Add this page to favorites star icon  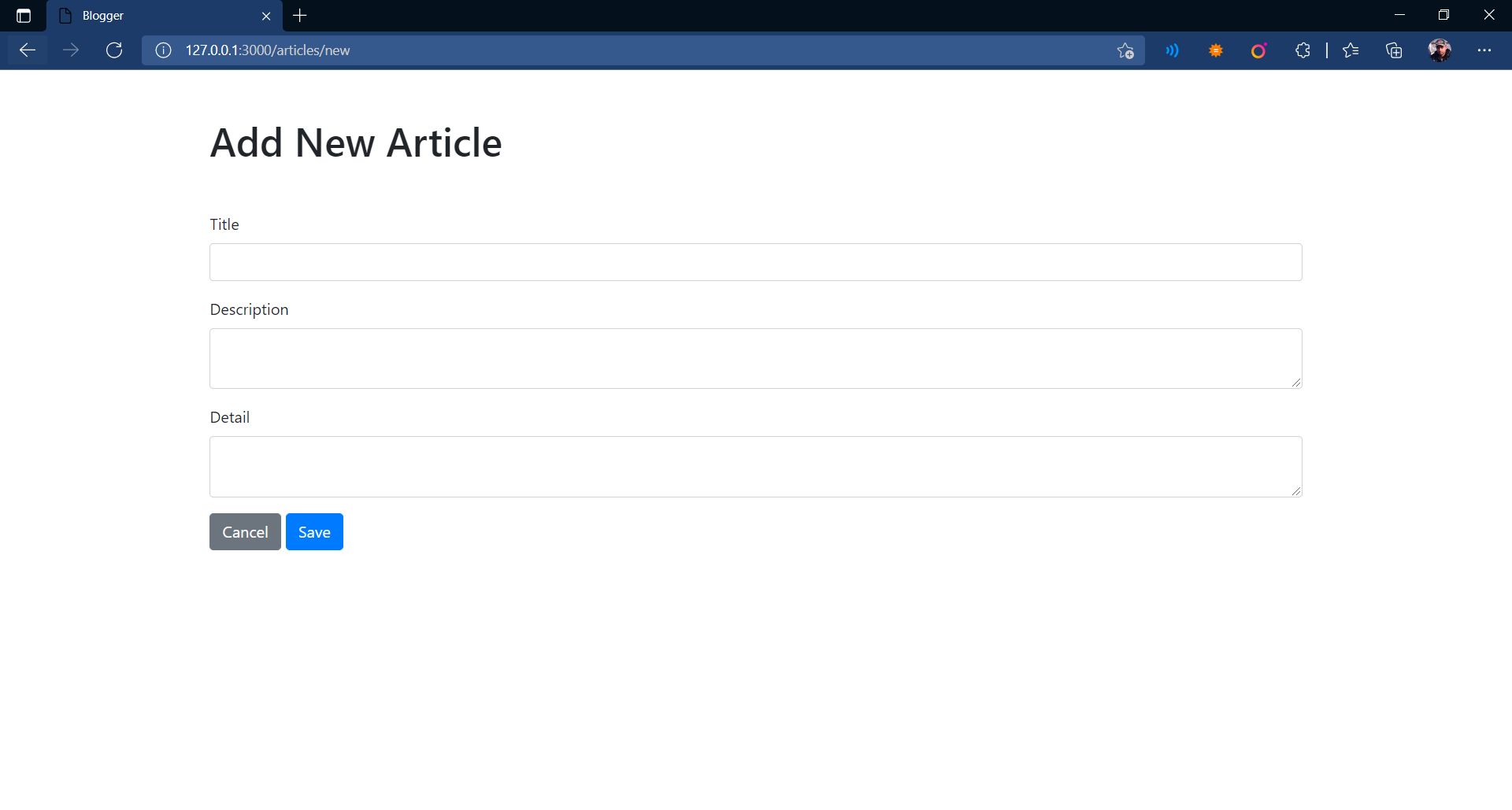tap(1125, 50)
